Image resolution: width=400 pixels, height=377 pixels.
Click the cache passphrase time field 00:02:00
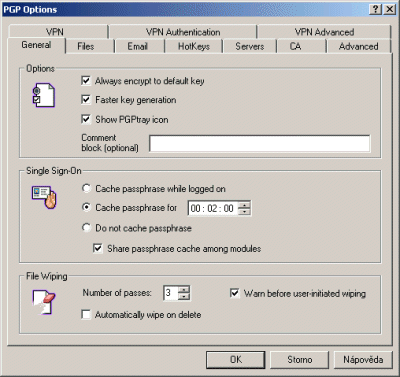(x=213, y=208)
